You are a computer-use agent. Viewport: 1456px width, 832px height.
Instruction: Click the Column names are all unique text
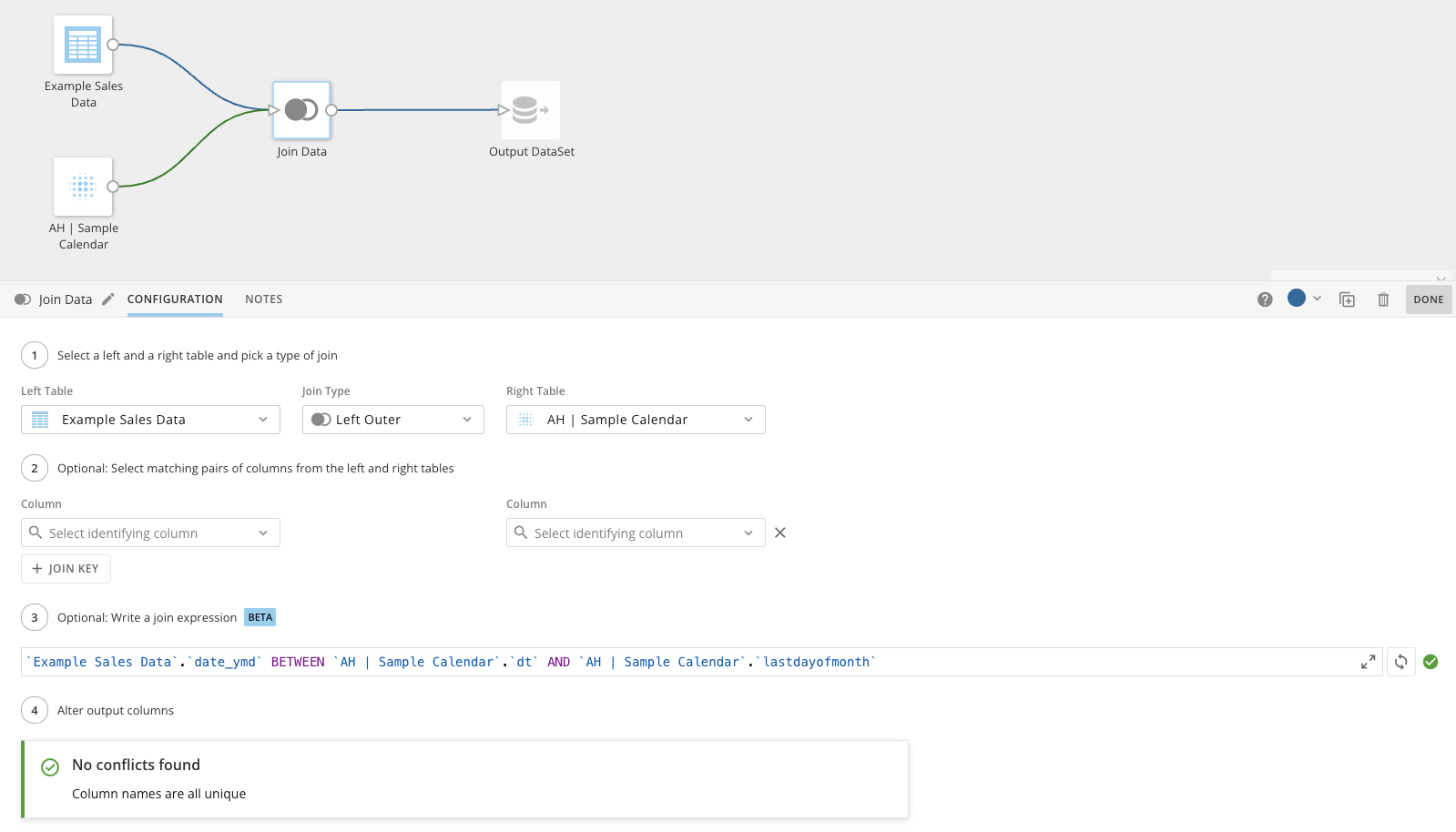[159, 794]
